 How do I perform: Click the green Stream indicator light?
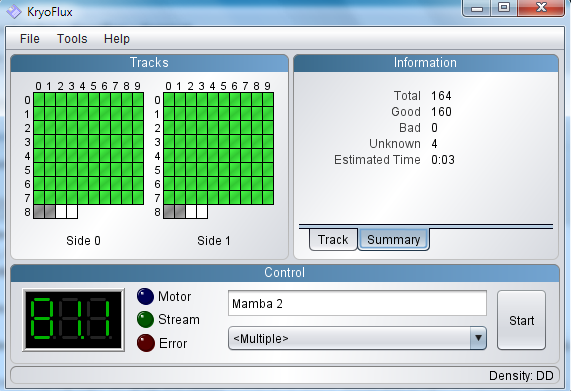pos(145,320)
